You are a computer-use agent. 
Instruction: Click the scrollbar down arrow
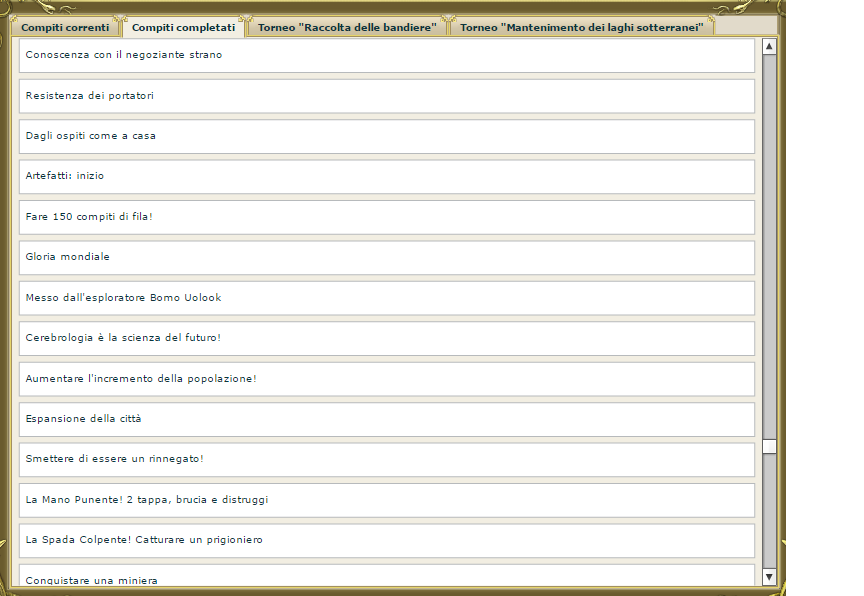point(769,576)
